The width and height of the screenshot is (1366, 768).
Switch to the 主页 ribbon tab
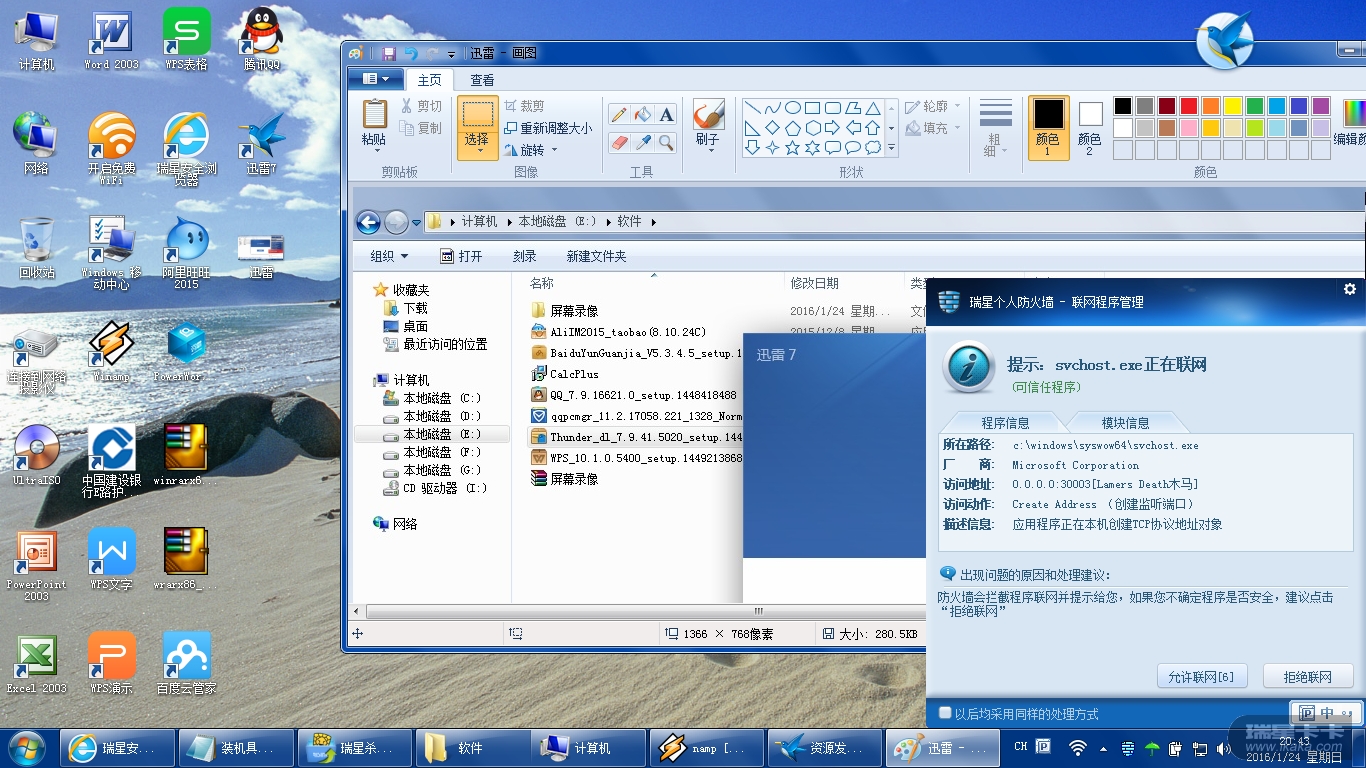coord(429,80)
